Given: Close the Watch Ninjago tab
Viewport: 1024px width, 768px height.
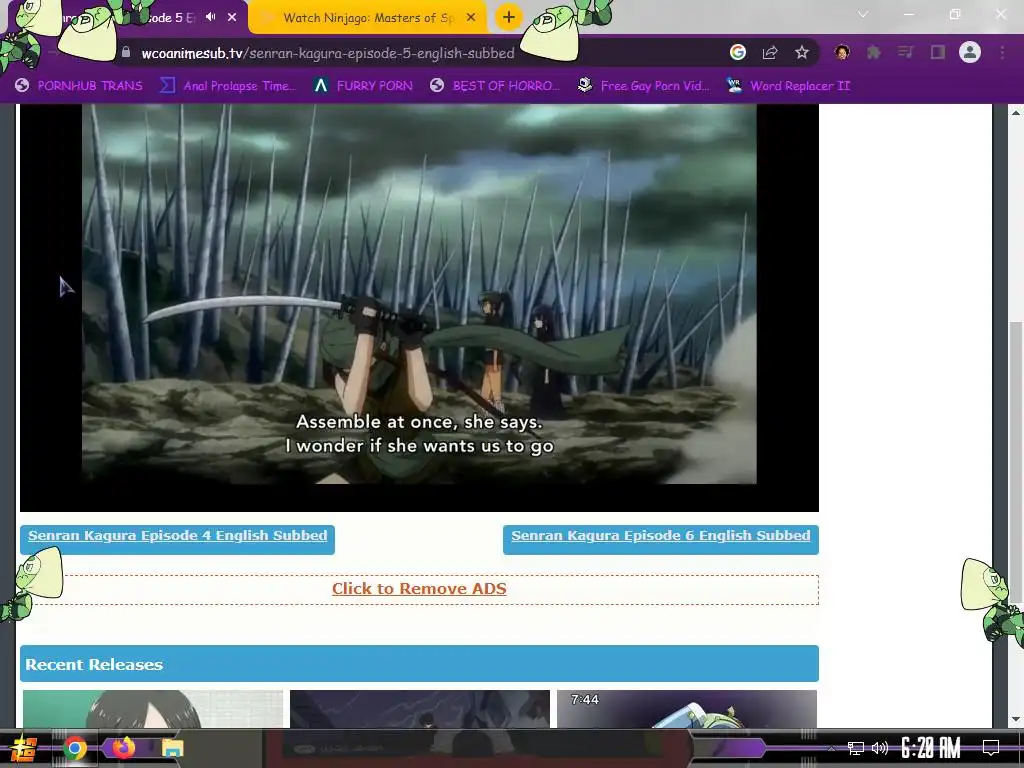Looking at the screenshot, I should pos(471,18).
